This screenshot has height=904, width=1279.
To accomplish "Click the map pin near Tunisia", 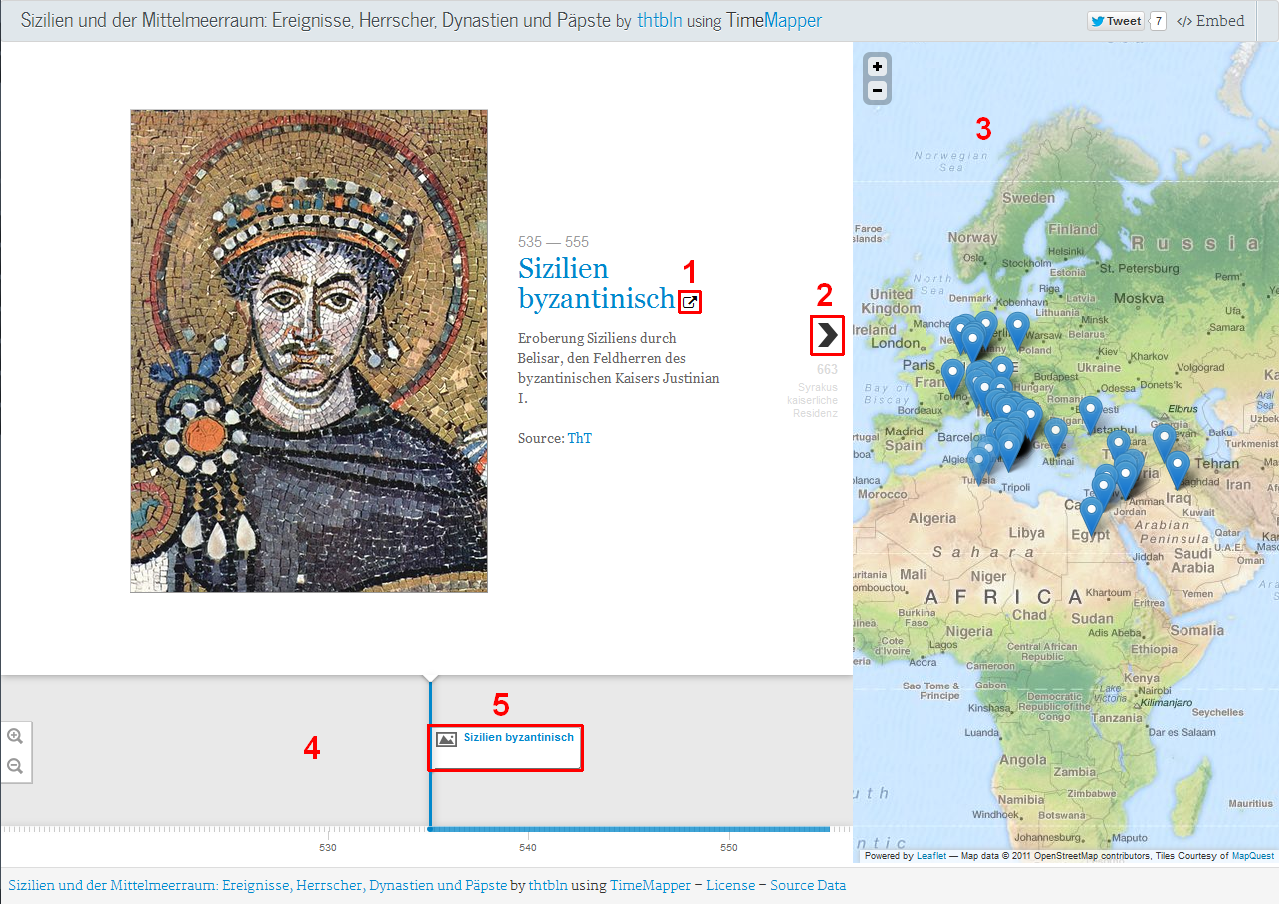I will point(979,464).
